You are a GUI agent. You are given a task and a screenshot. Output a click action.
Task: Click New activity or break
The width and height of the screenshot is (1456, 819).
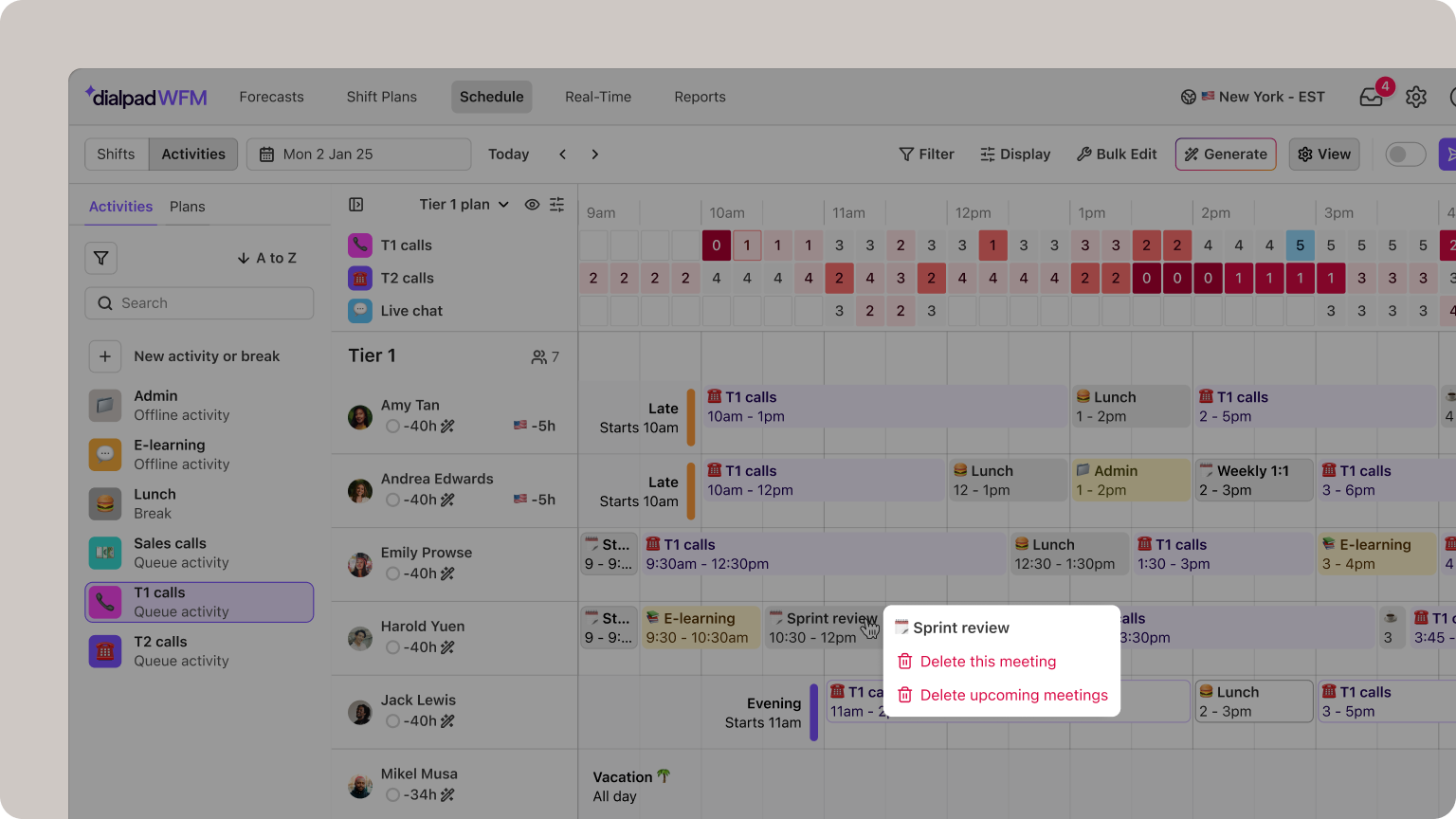pos(207,356)
